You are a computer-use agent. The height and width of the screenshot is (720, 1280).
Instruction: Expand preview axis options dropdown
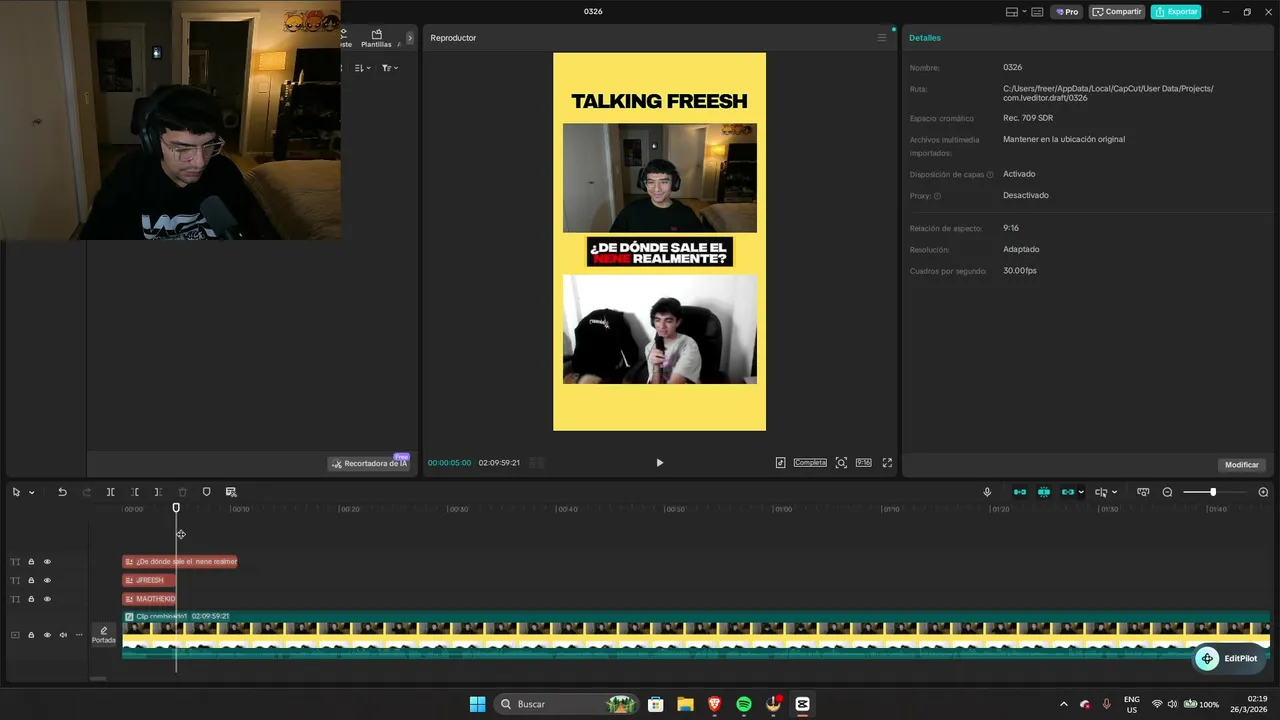point(1114,492)
